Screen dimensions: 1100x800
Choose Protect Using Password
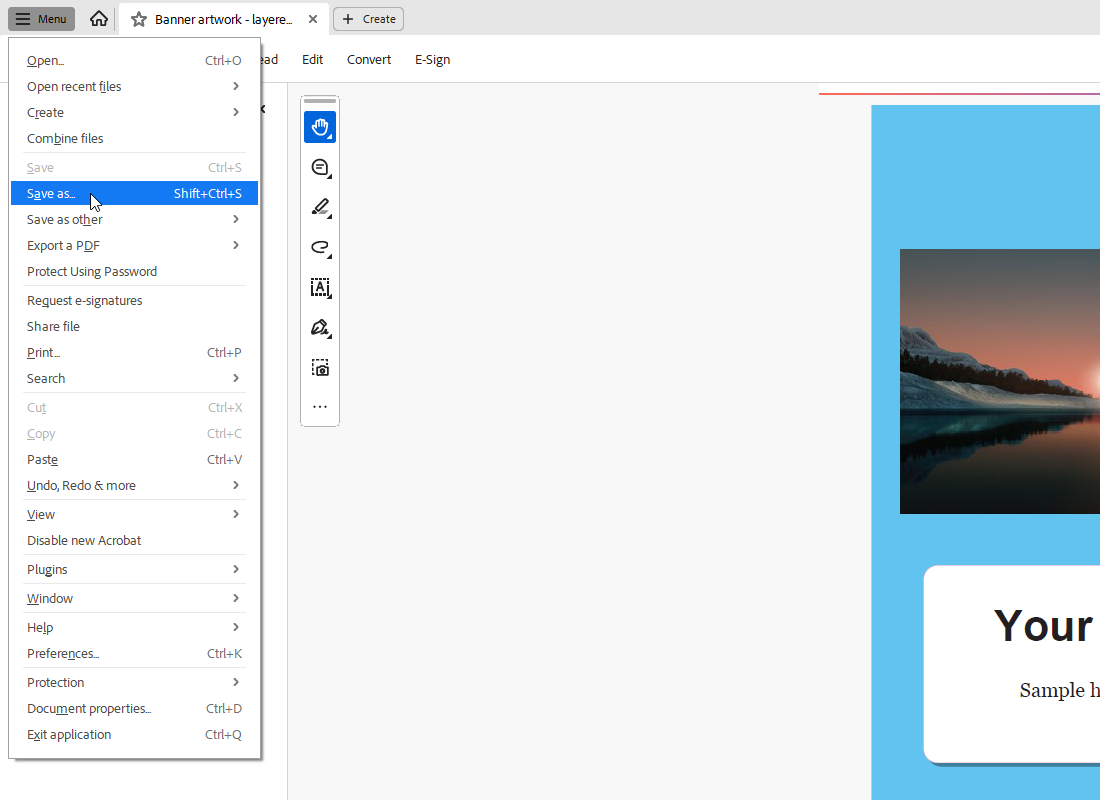pyautogui.click(x=135, y=272)
